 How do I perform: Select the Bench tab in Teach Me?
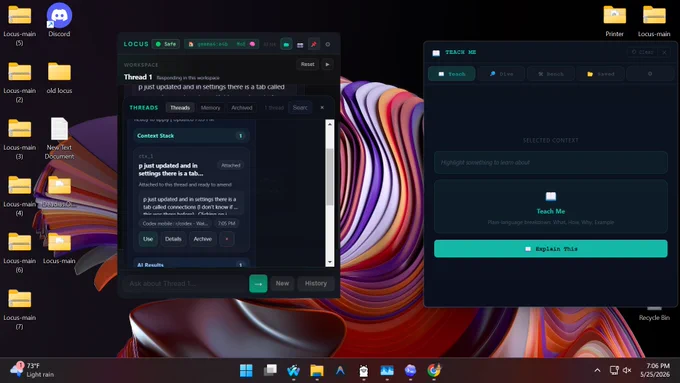[551, 74]
